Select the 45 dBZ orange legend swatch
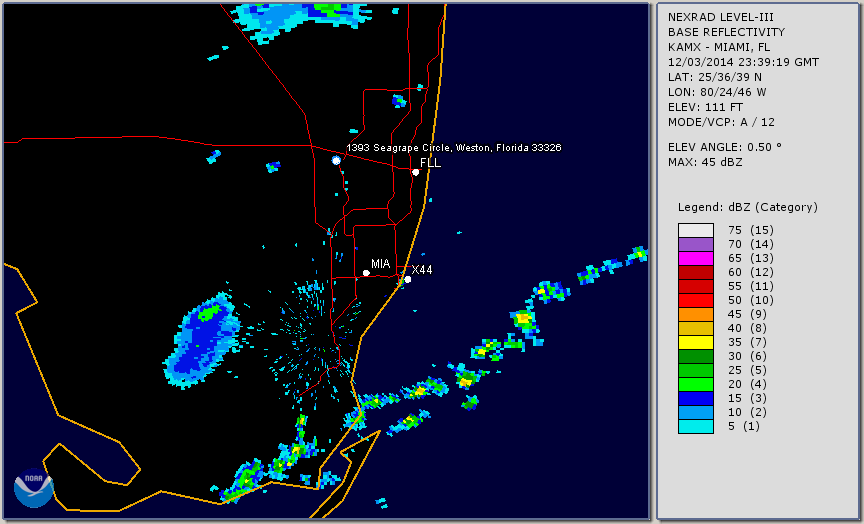864x524 pixels. (696, 315)
